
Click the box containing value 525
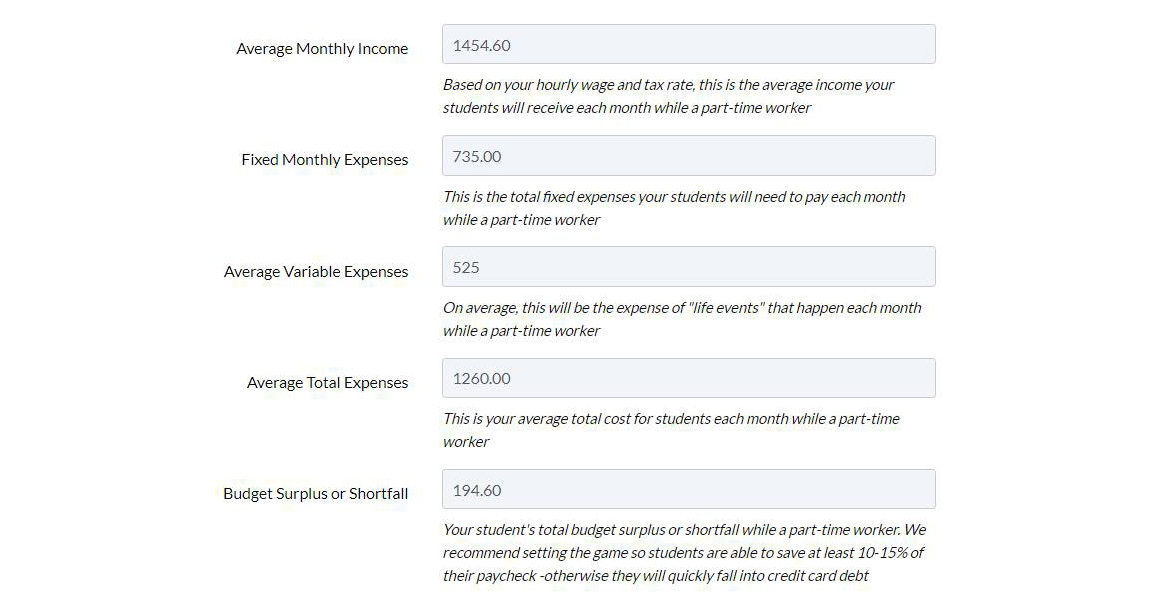[689, 266]
